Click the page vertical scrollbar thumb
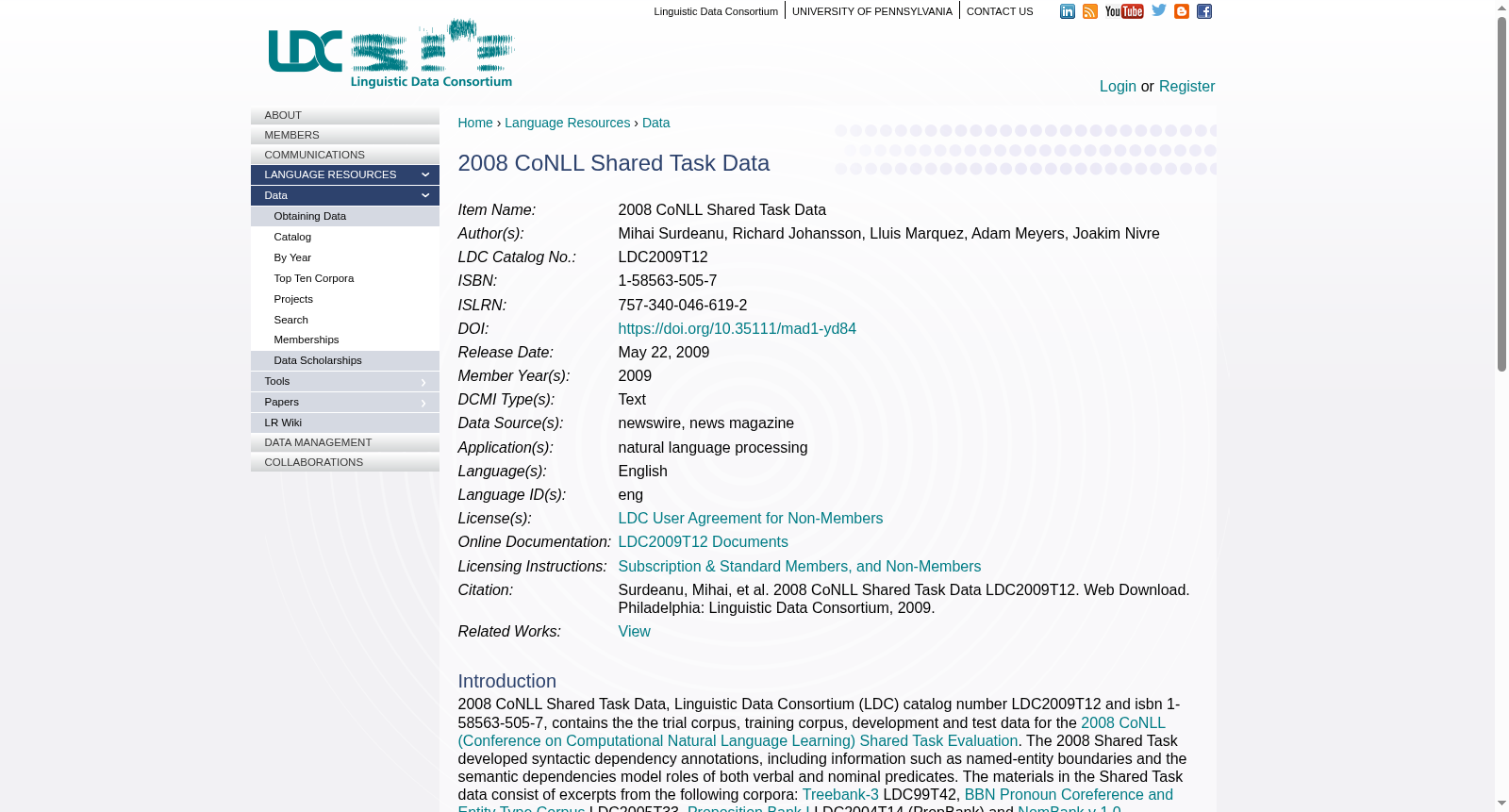 pyautogui.click(x=1501, y=193)
